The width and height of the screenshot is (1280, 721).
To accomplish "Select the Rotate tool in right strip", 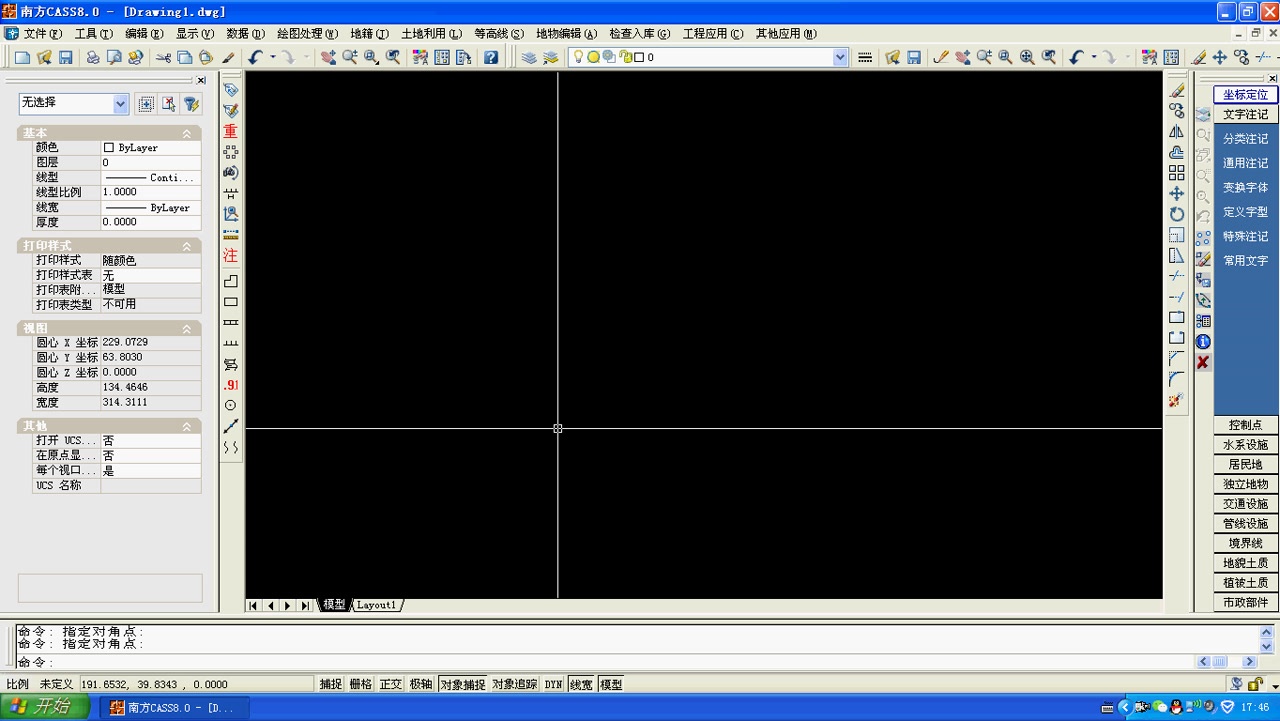I will point(1177,214).
